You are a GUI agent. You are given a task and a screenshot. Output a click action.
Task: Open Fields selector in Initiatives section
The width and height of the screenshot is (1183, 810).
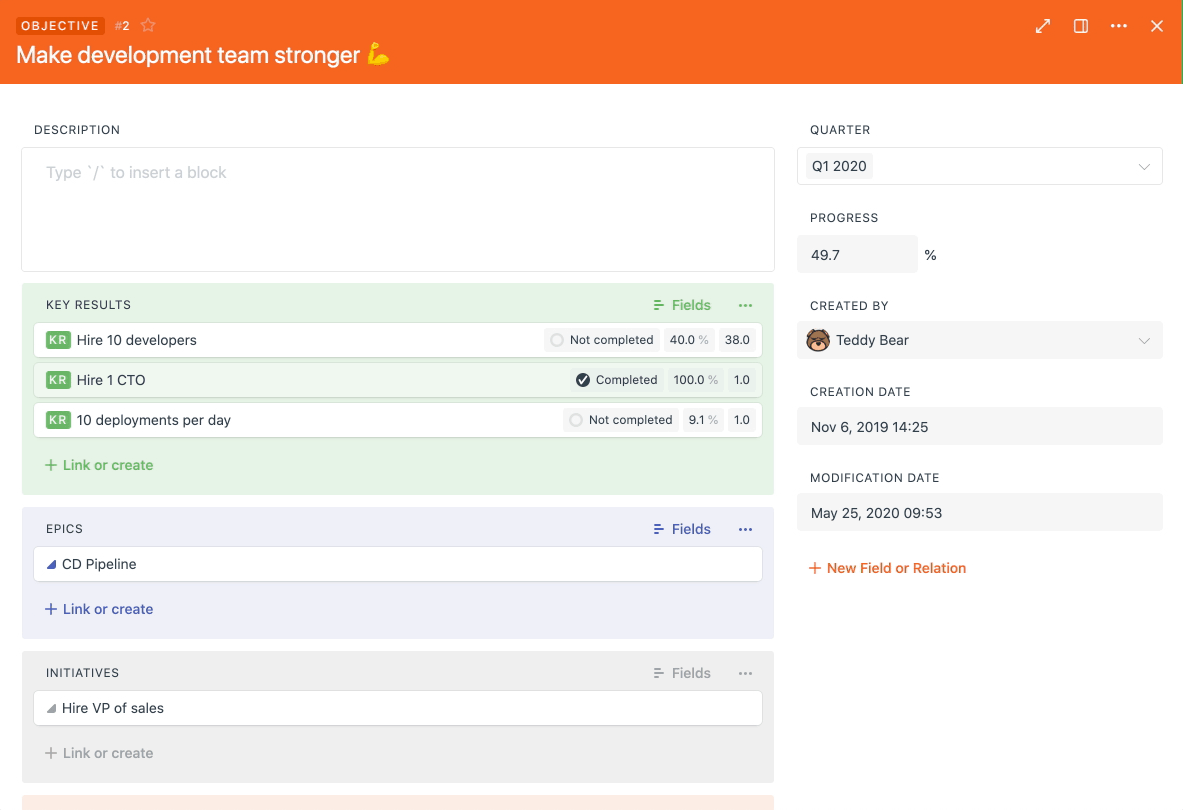tap(681, 673)
